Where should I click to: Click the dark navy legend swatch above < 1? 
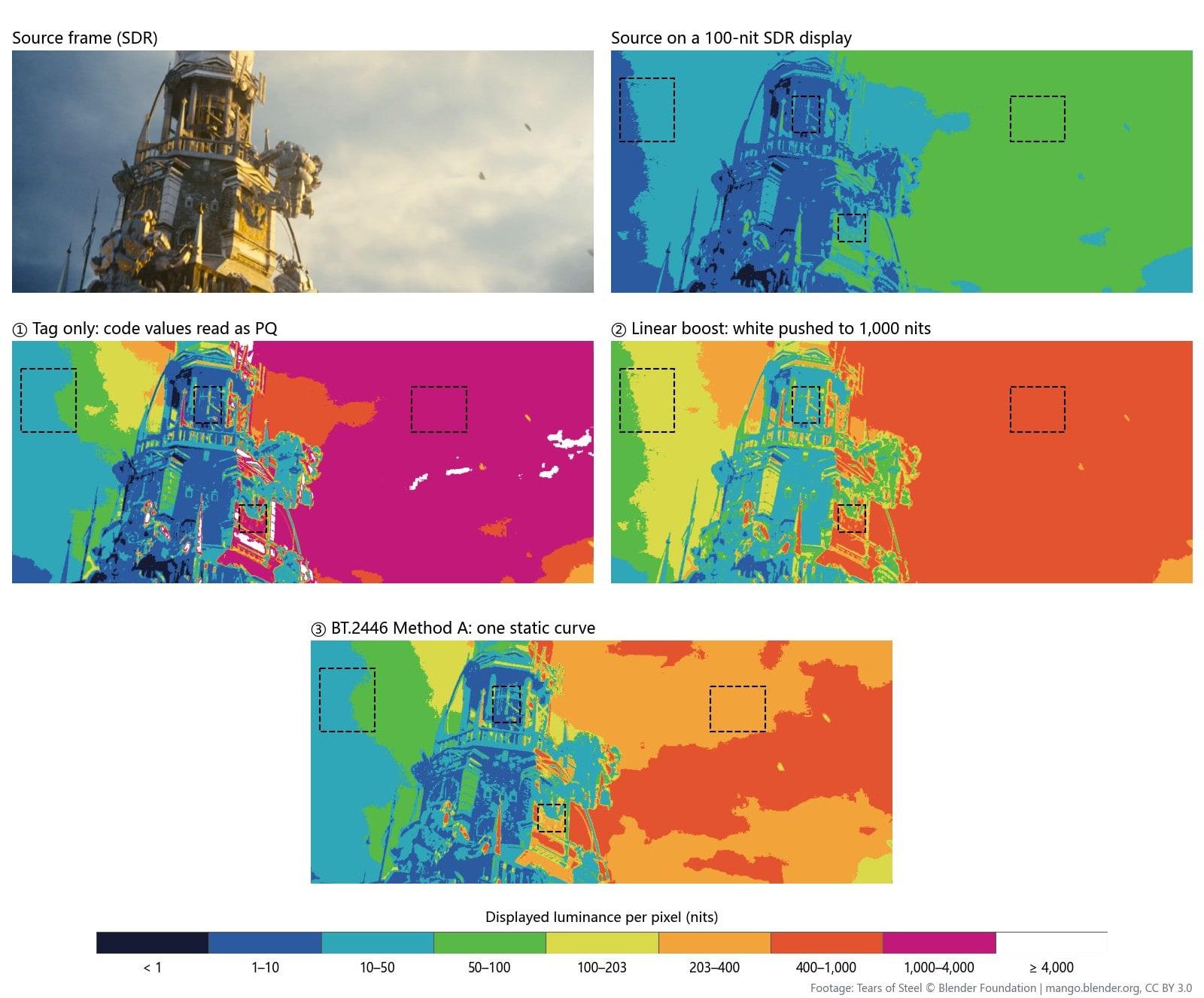point(153,943)
